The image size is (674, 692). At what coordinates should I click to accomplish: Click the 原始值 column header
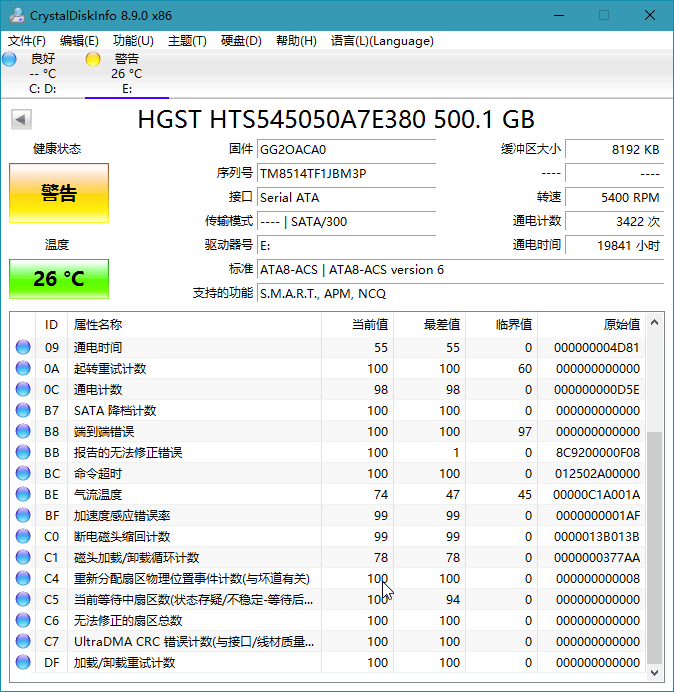tap(591, 325)
